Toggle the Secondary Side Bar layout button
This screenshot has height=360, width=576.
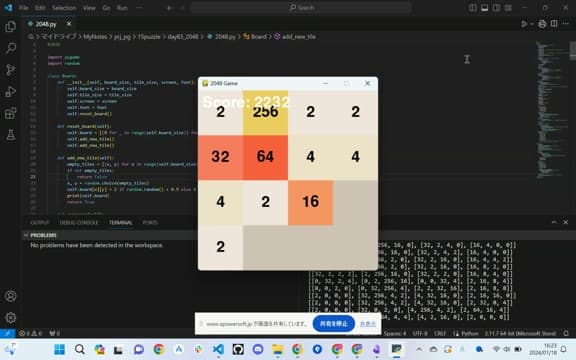click(x=496, y=8)
